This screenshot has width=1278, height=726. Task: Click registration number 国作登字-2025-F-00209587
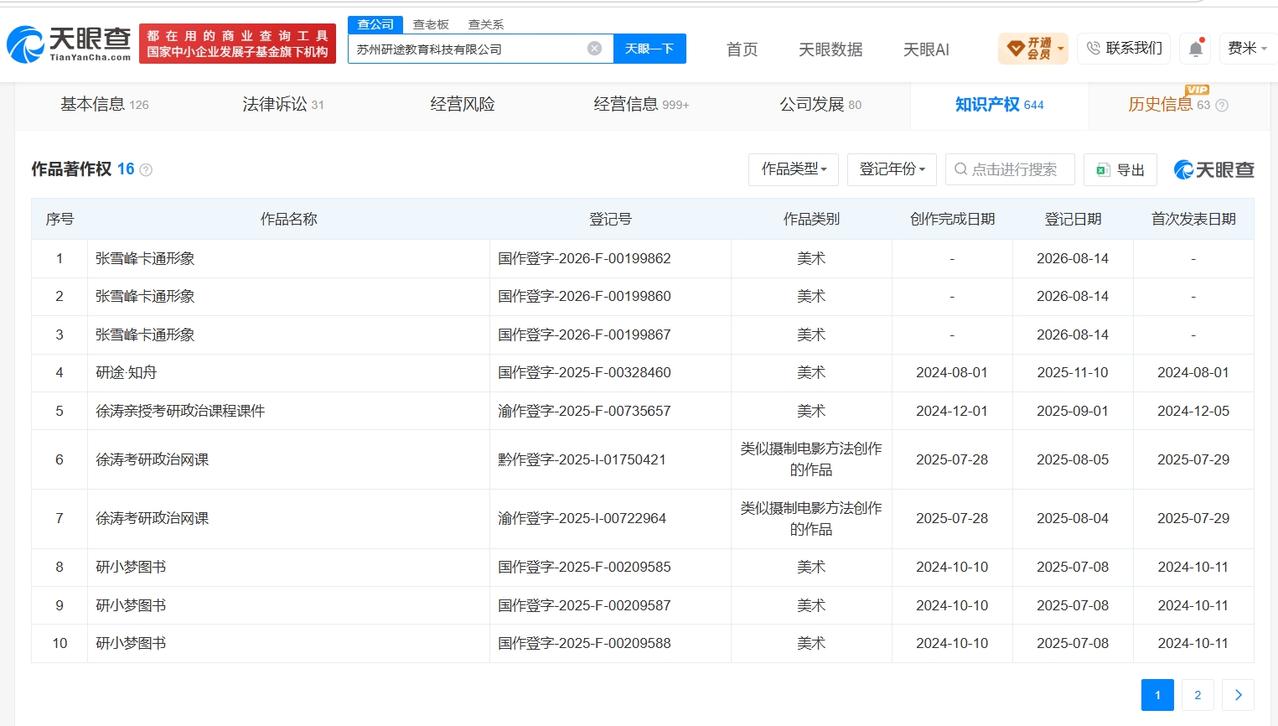(x=584, y=605)
